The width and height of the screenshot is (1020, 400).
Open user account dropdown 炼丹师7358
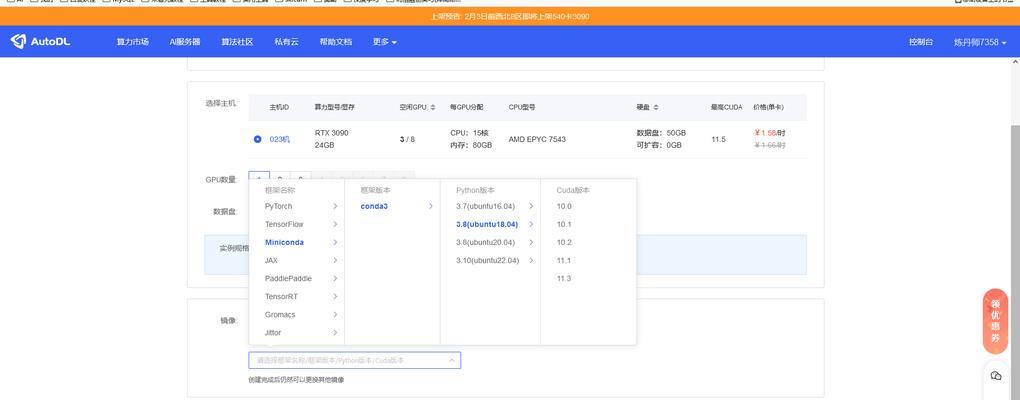980,42
